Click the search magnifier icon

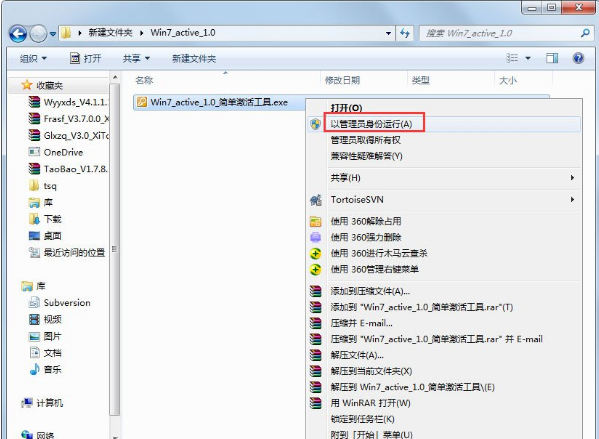tap(585, 33)
